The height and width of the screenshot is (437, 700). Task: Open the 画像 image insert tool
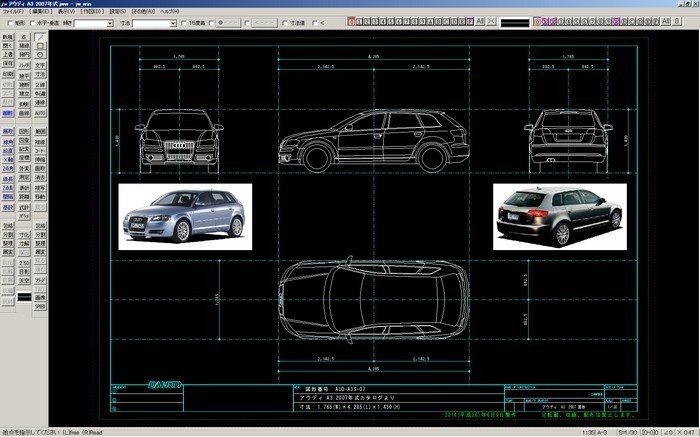40,297
